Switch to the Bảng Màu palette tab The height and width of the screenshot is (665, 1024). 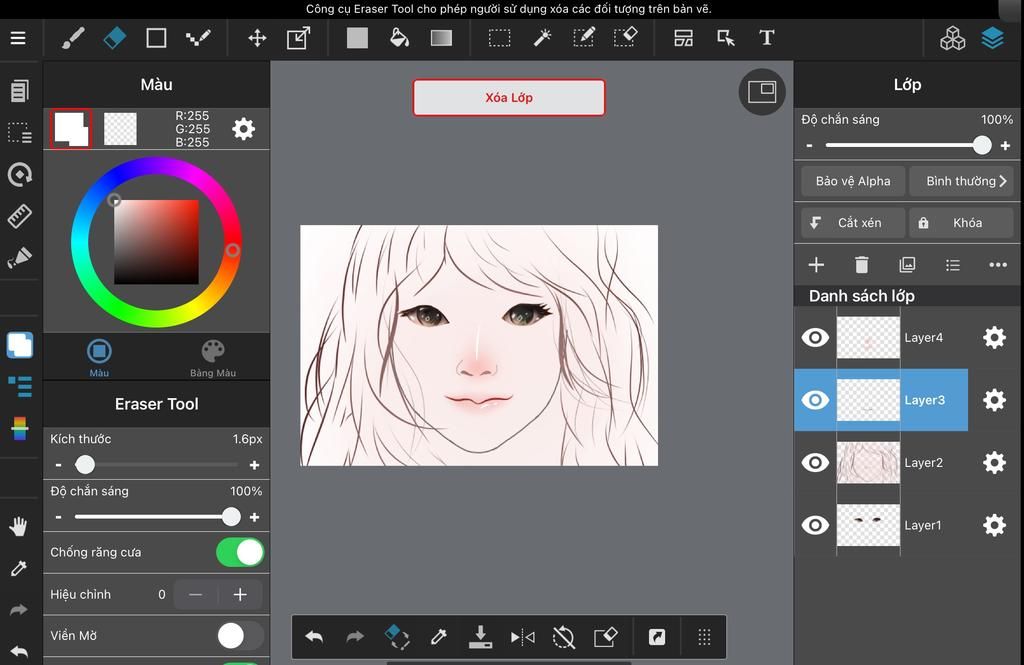(x=213, y=358)
